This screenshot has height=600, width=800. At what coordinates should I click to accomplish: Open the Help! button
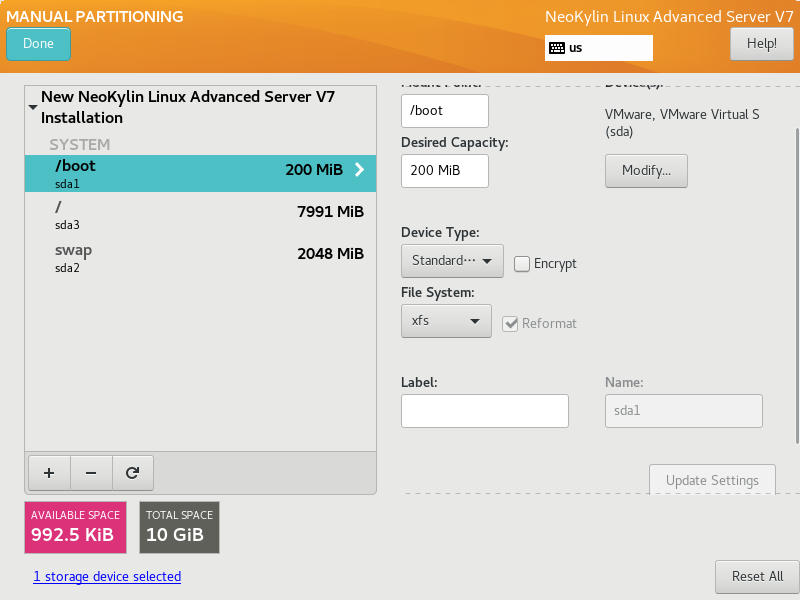click(x=762, y=44)
